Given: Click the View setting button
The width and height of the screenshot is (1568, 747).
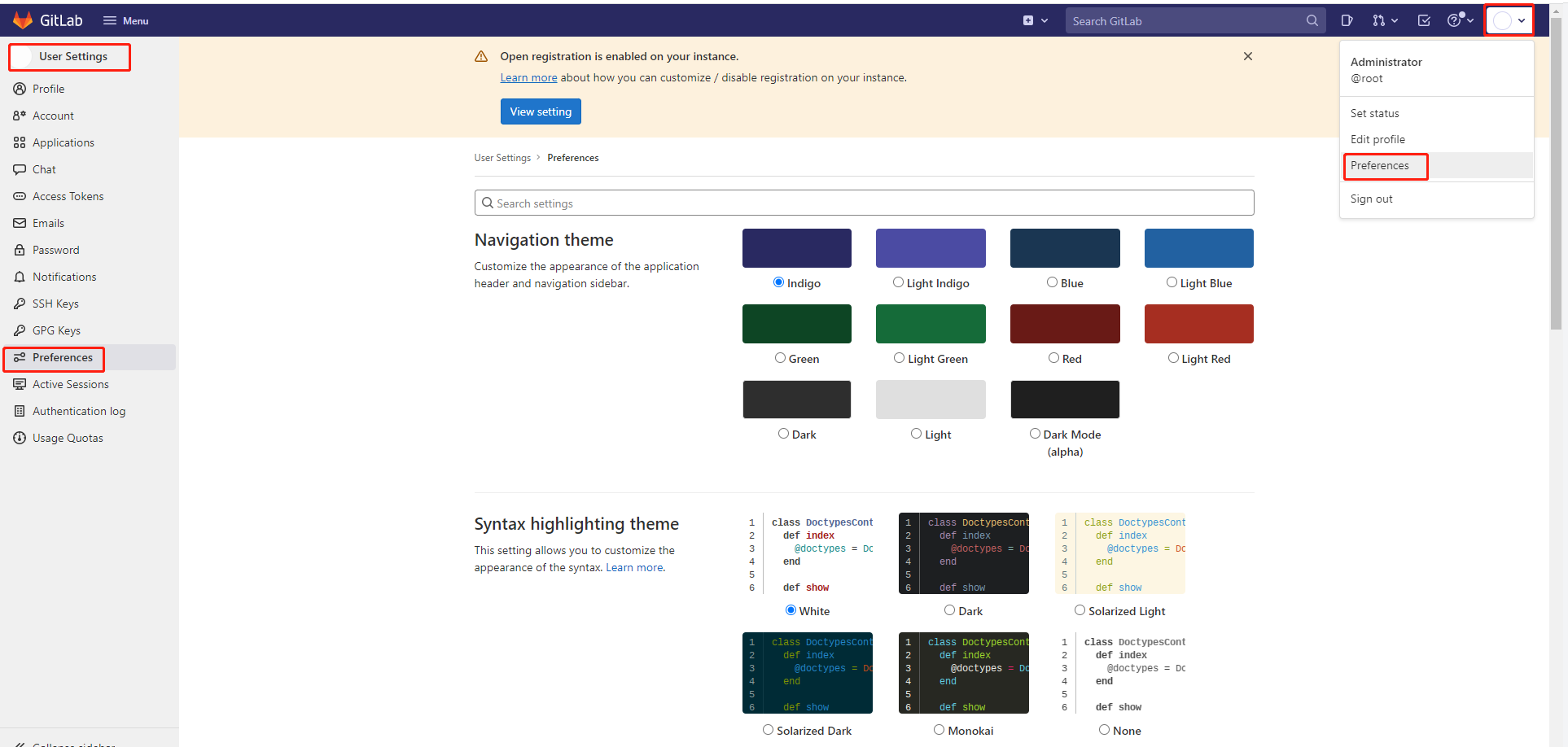Looking at the screenshot, I should click(x=541, y=111).
